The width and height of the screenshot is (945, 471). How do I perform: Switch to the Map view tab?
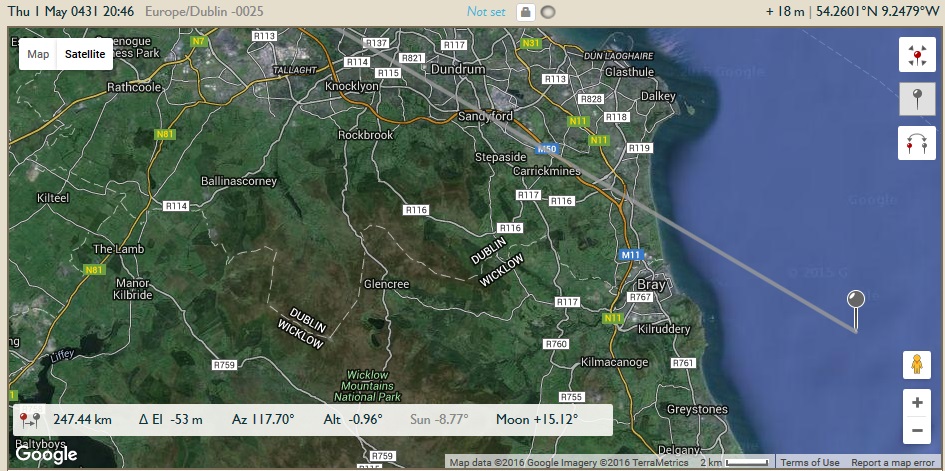tap(38, 54)
